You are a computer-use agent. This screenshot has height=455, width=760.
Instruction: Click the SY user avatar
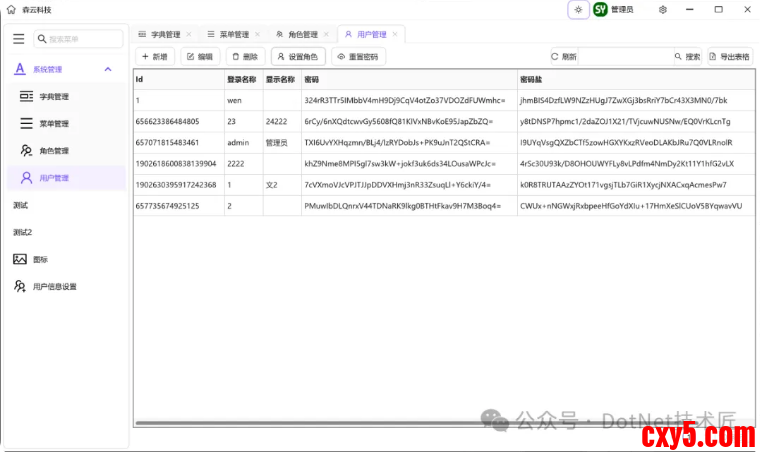tap(601, 9)
